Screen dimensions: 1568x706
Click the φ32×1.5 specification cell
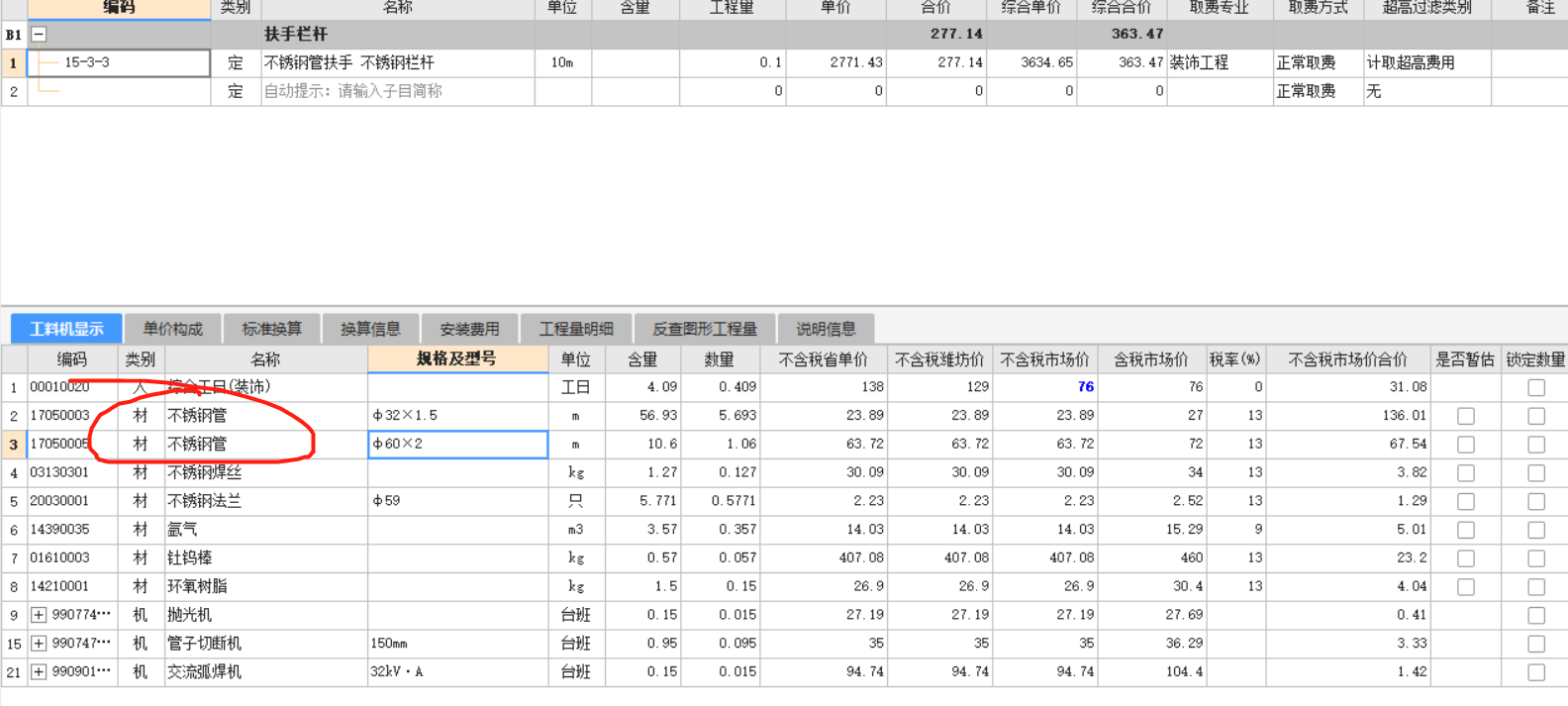click(x=457, y=416)
